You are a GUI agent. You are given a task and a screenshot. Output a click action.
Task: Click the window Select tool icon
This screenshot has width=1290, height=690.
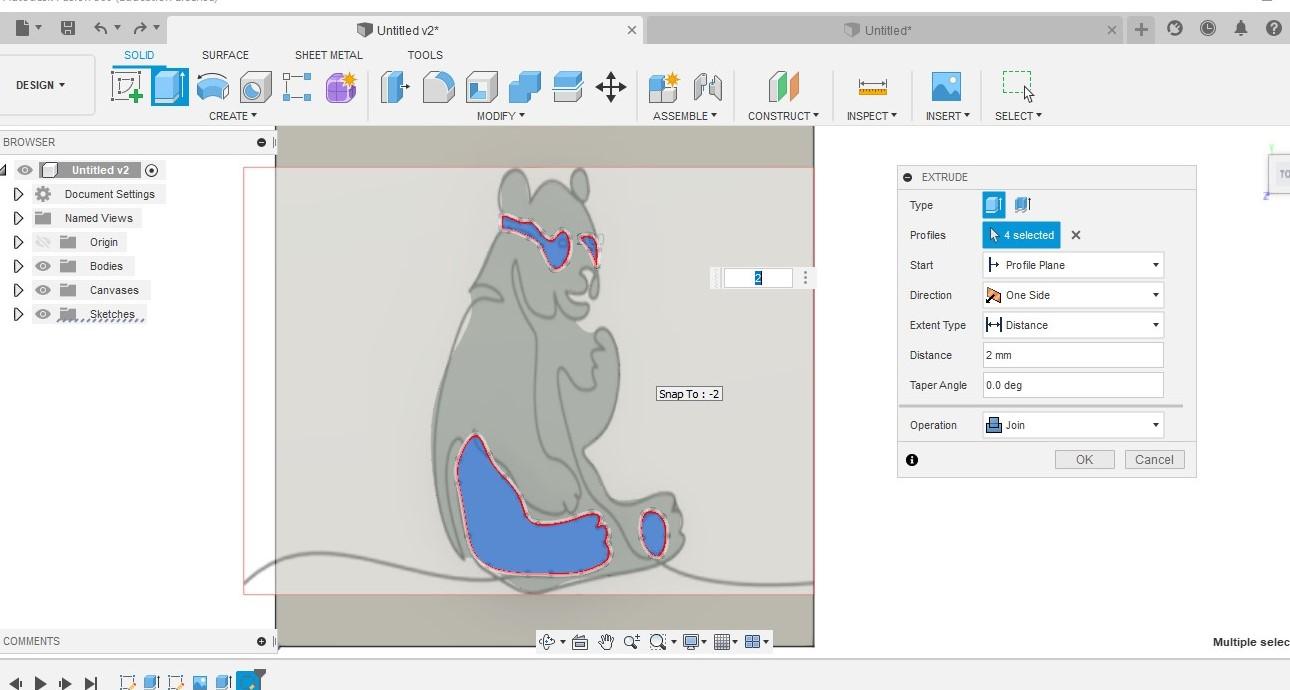coord(1018,85)
